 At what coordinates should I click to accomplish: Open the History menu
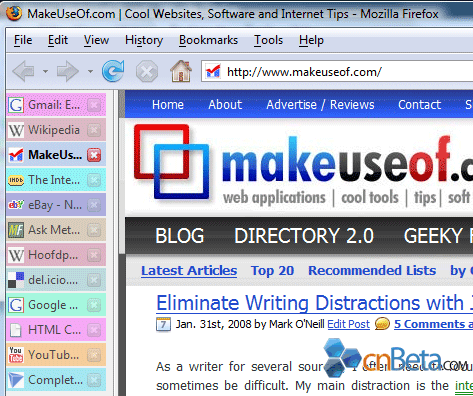pyautogui.click(x=144, y=40)
